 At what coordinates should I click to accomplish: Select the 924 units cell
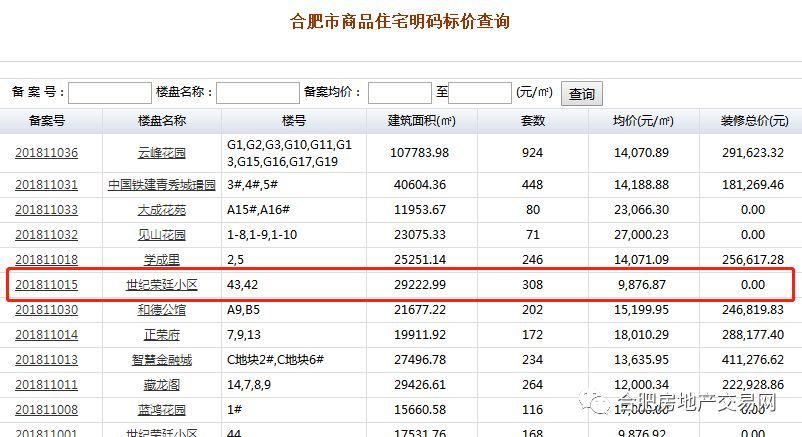532,152
